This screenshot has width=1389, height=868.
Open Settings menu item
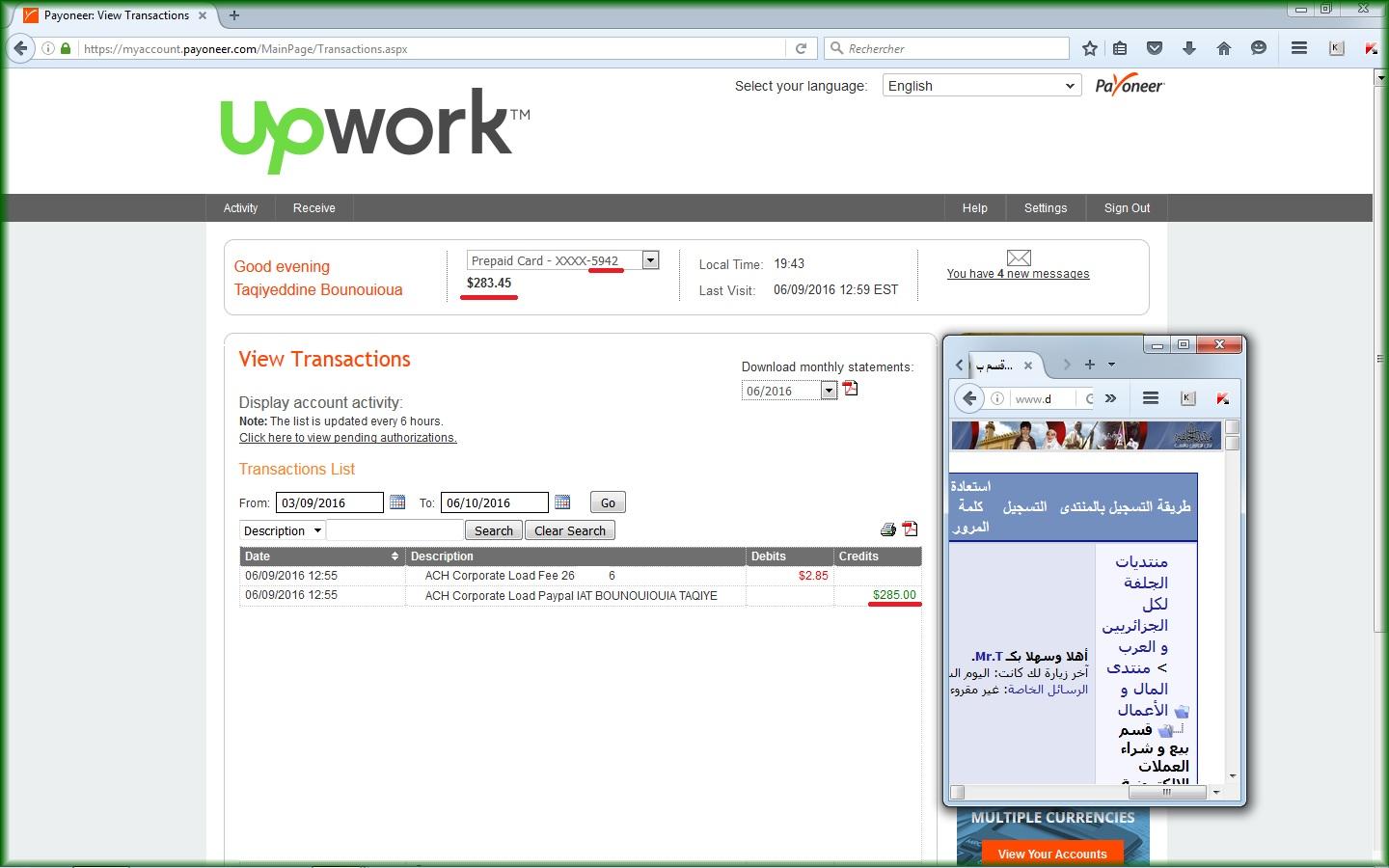1046,208
